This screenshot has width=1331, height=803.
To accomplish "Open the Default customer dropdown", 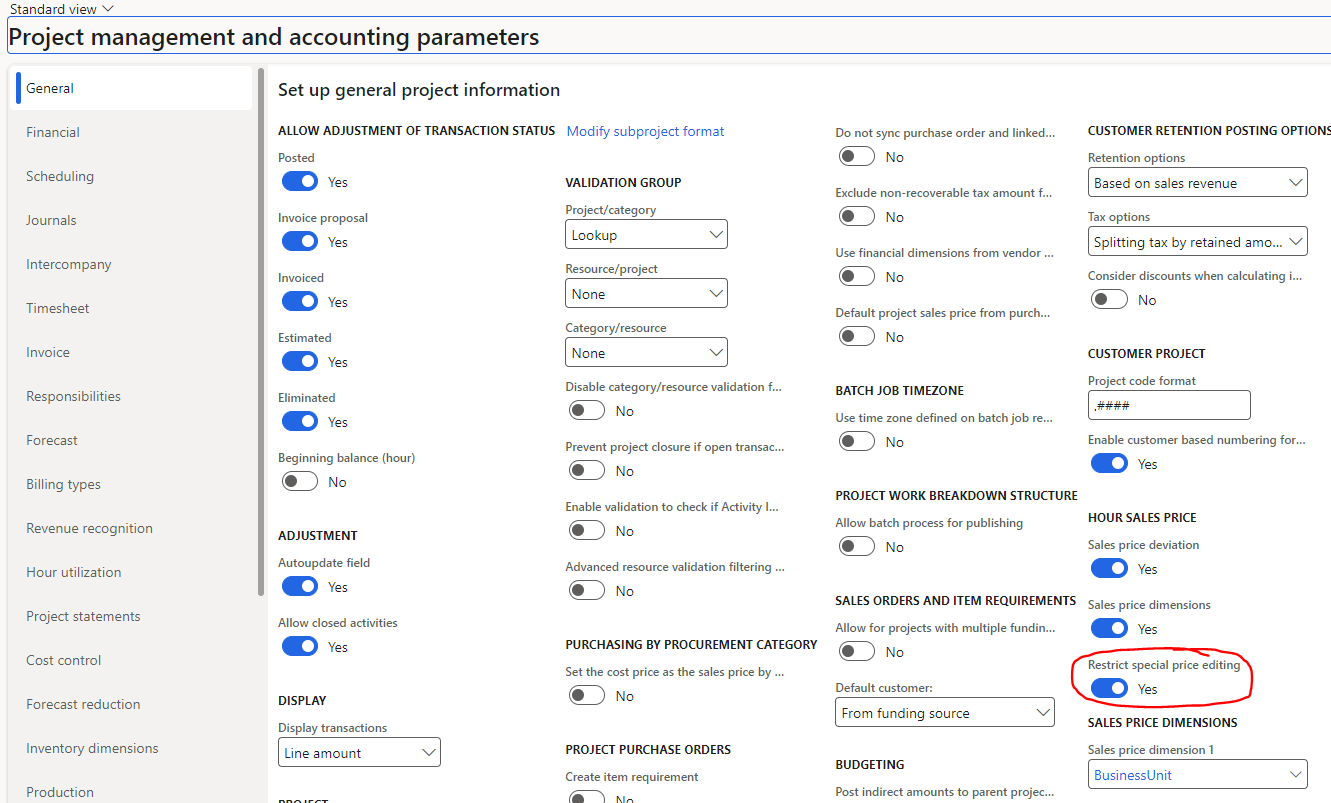I will (945, 712).
